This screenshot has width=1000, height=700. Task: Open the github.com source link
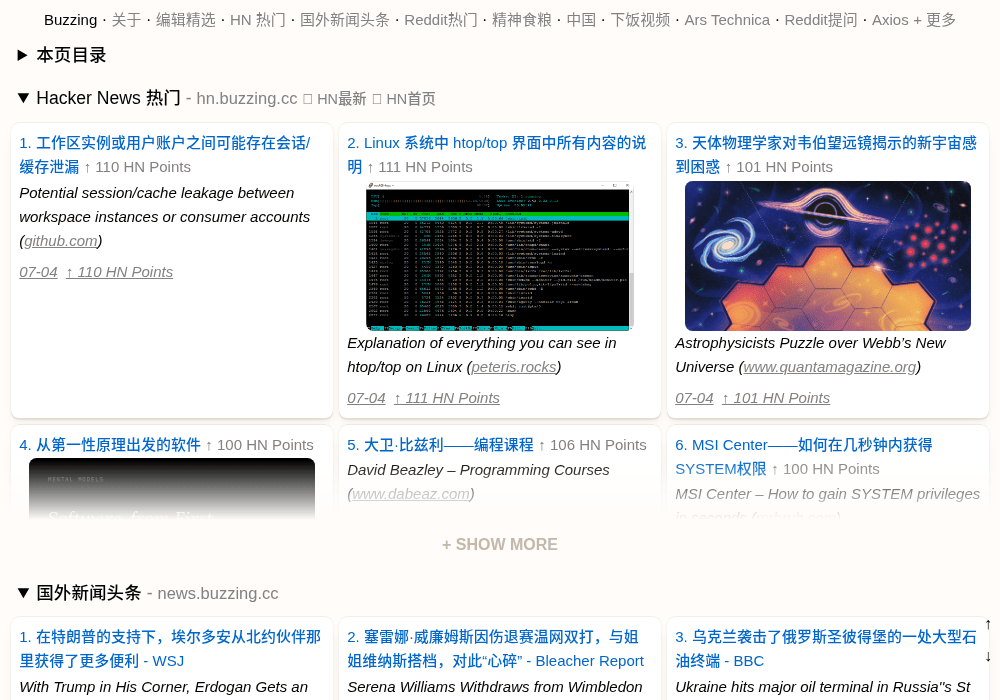point(61,241)
